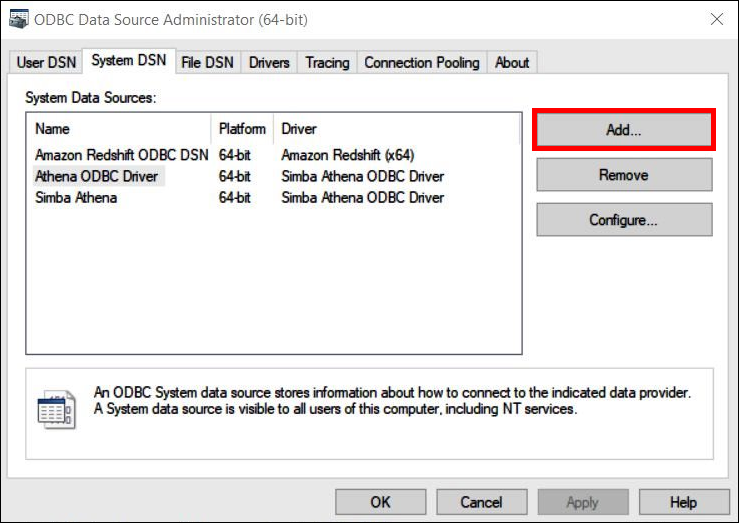Click the Cancel button
The width and height of the screenshot is (739, 523).
click(481, 502)
